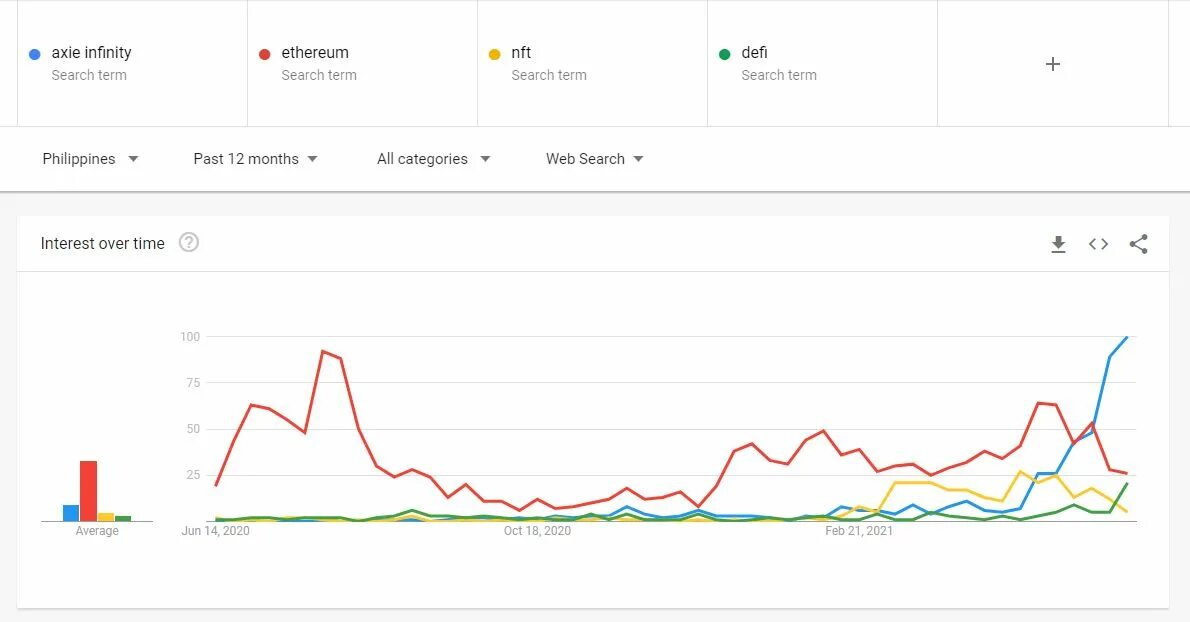Viewport: 1190px width, 622px height.
Task: Click the green dot beside defi
Action: [724, 54]
